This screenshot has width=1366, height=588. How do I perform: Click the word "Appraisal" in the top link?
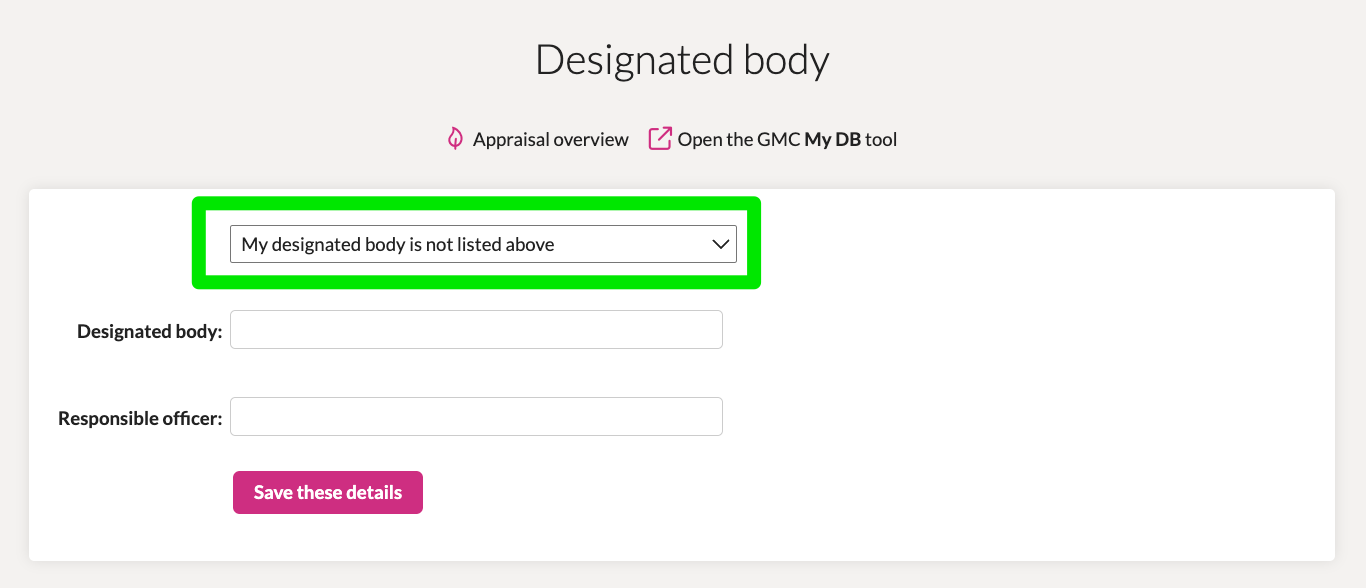[x=510, y=140]
